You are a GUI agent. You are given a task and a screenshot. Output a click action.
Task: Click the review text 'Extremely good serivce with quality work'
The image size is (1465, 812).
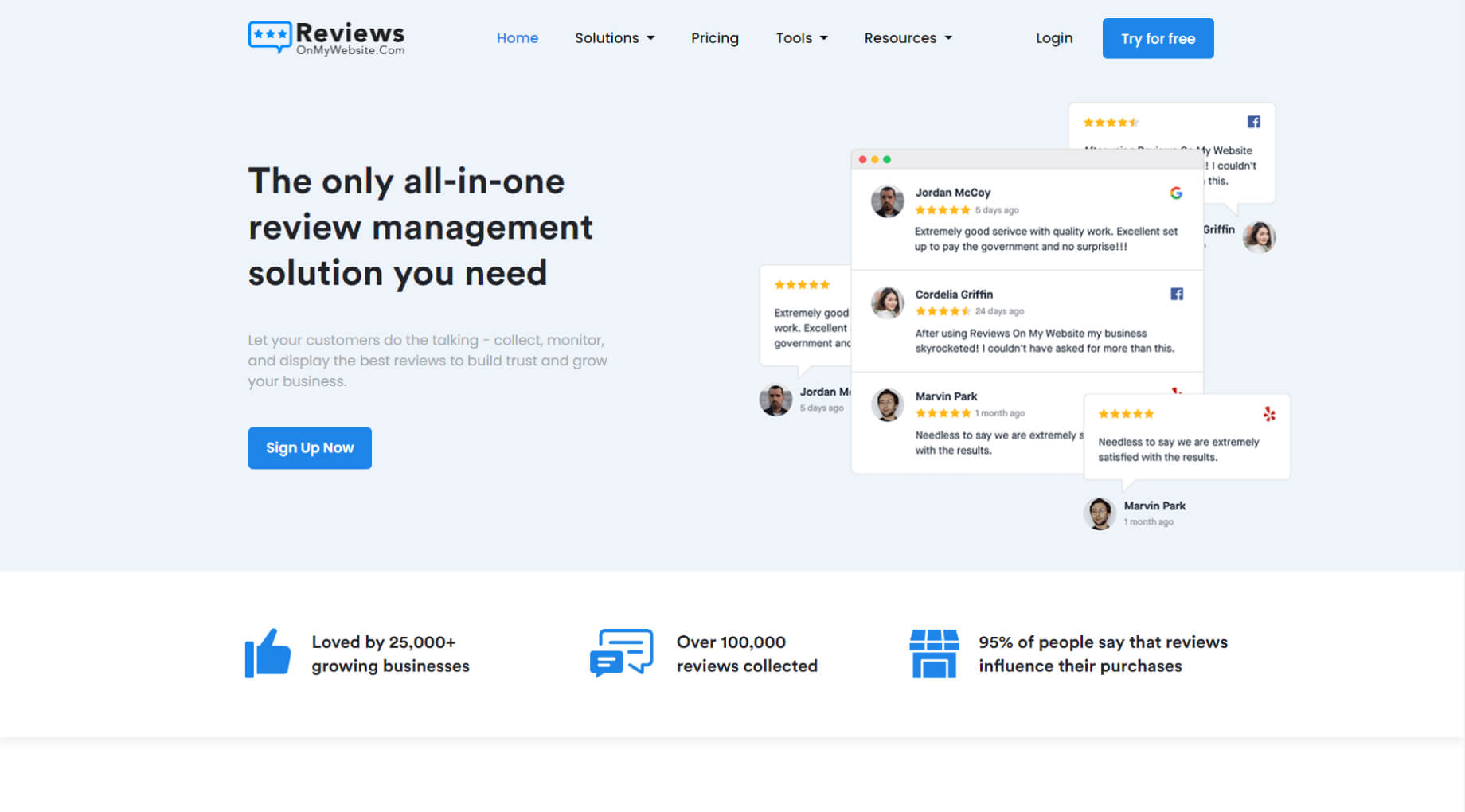tap(1046, 239)
